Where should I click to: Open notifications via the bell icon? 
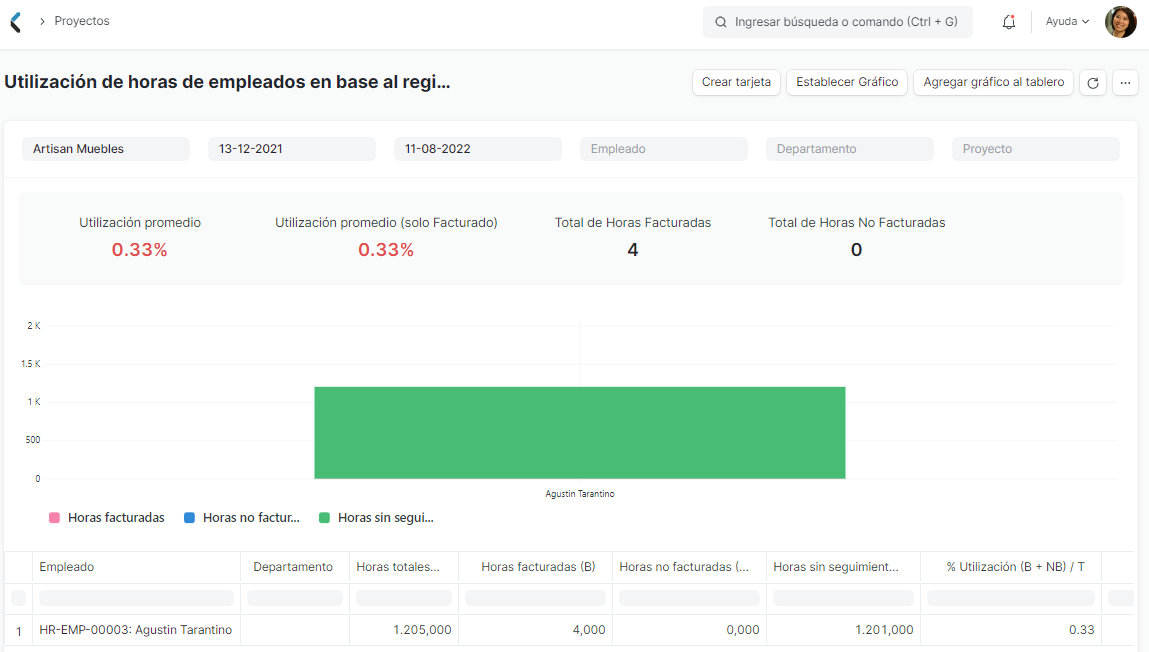pos(1008,21)
